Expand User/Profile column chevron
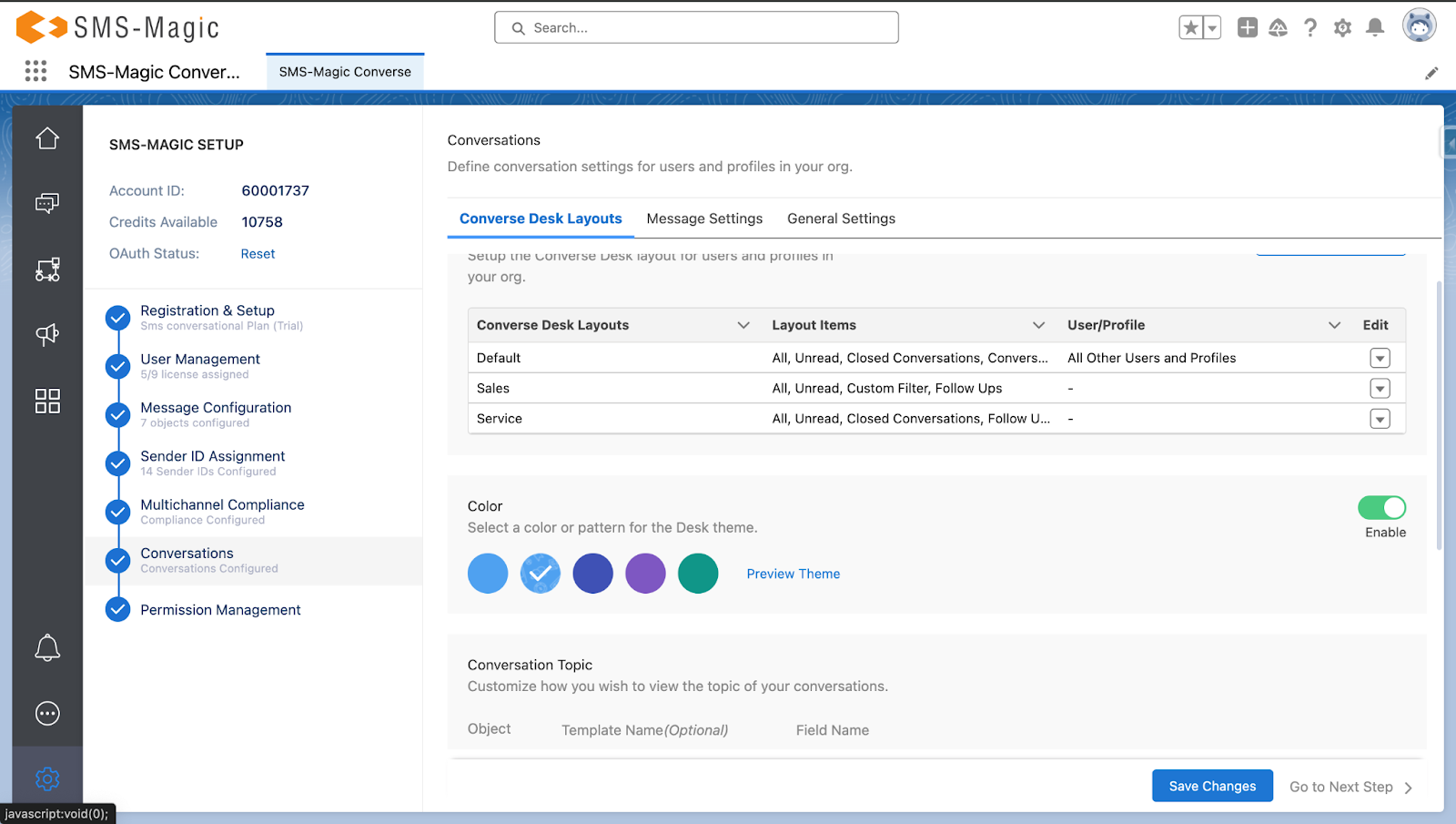Image resolution: width=1456 pixels, height=824 pixels. tap(1334, 325)
